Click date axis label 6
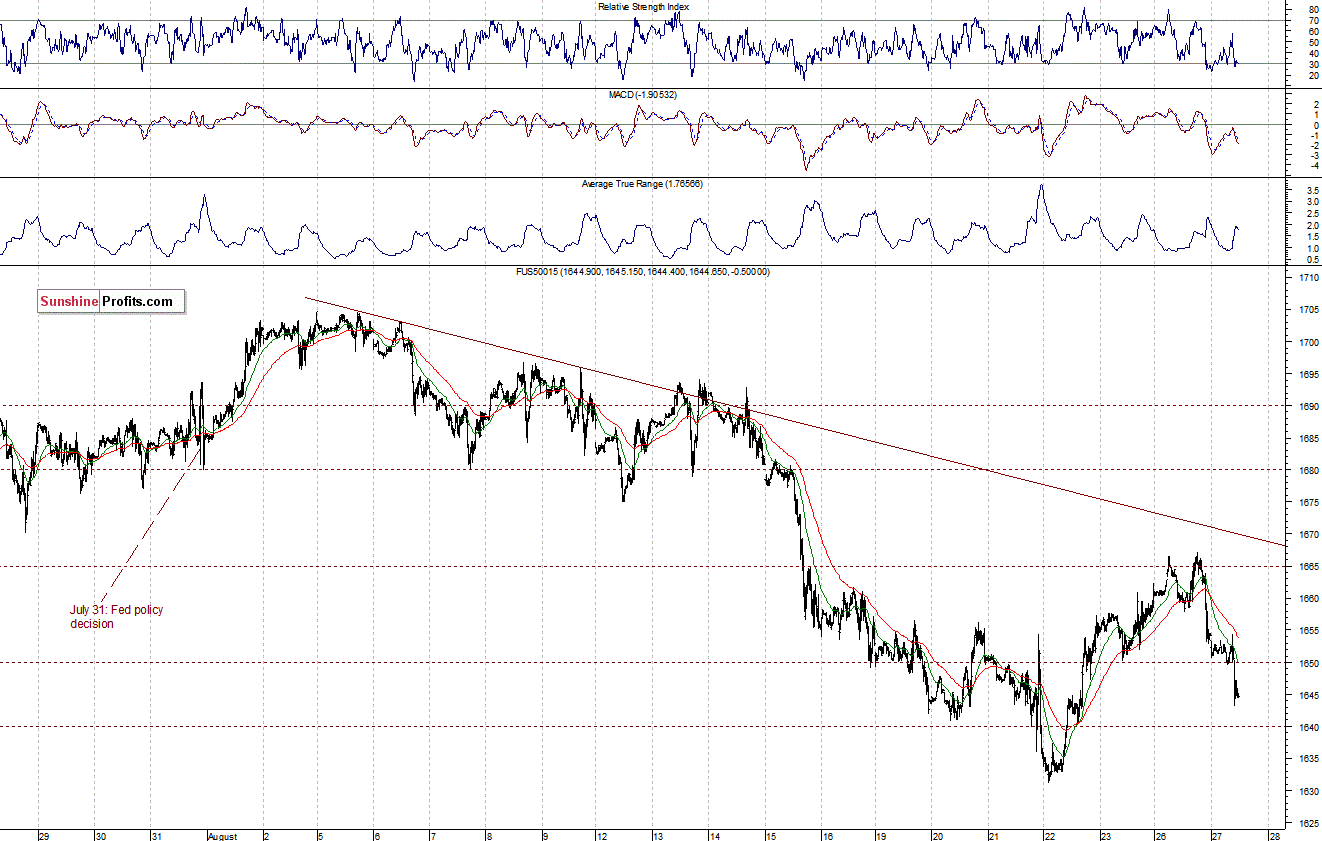Screen dimensions: 1322x841 376,835
